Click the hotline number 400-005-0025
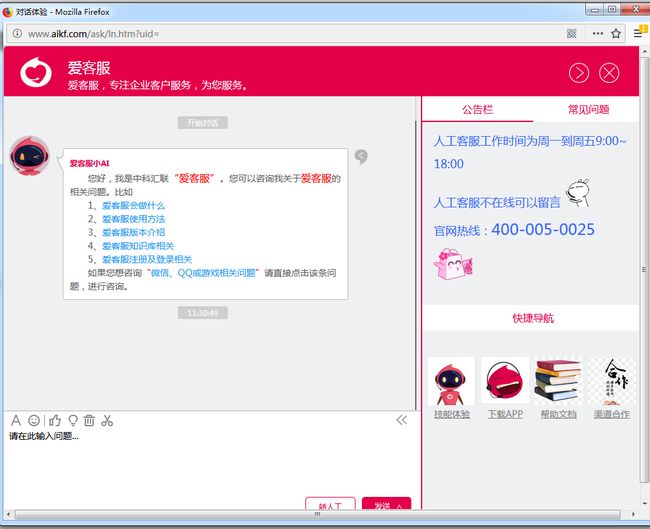Image resolution: width=650 pixels, height=529 pixels. 543,230
